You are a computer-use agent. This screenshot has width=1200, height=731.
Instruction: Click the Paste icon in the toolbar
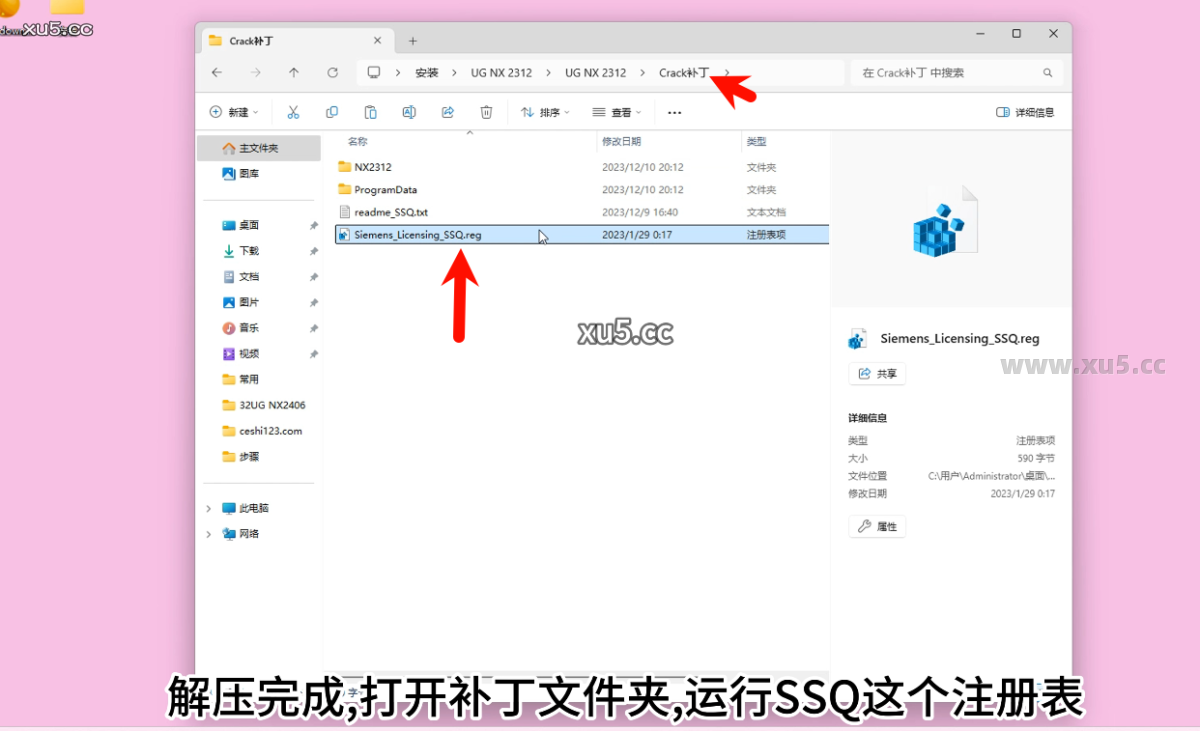tap(370, 112)
